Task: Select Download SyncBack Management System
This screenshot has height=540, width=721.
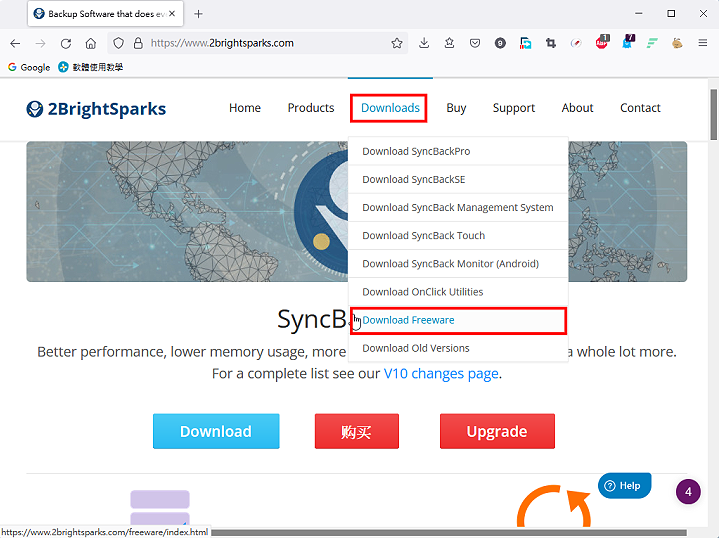Action: (x=458, y=207)
